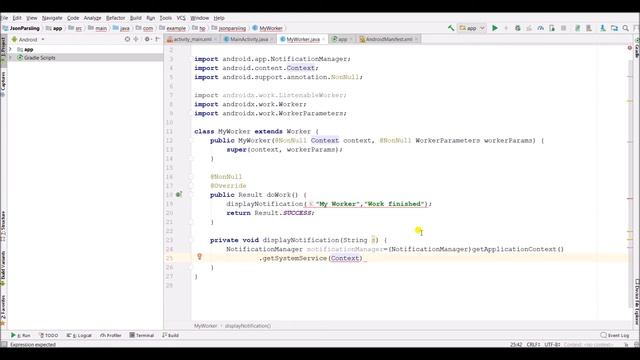Click the Make Project hammer icon
The width and height of the screenshot is (640, 360).
pos(451,28)
